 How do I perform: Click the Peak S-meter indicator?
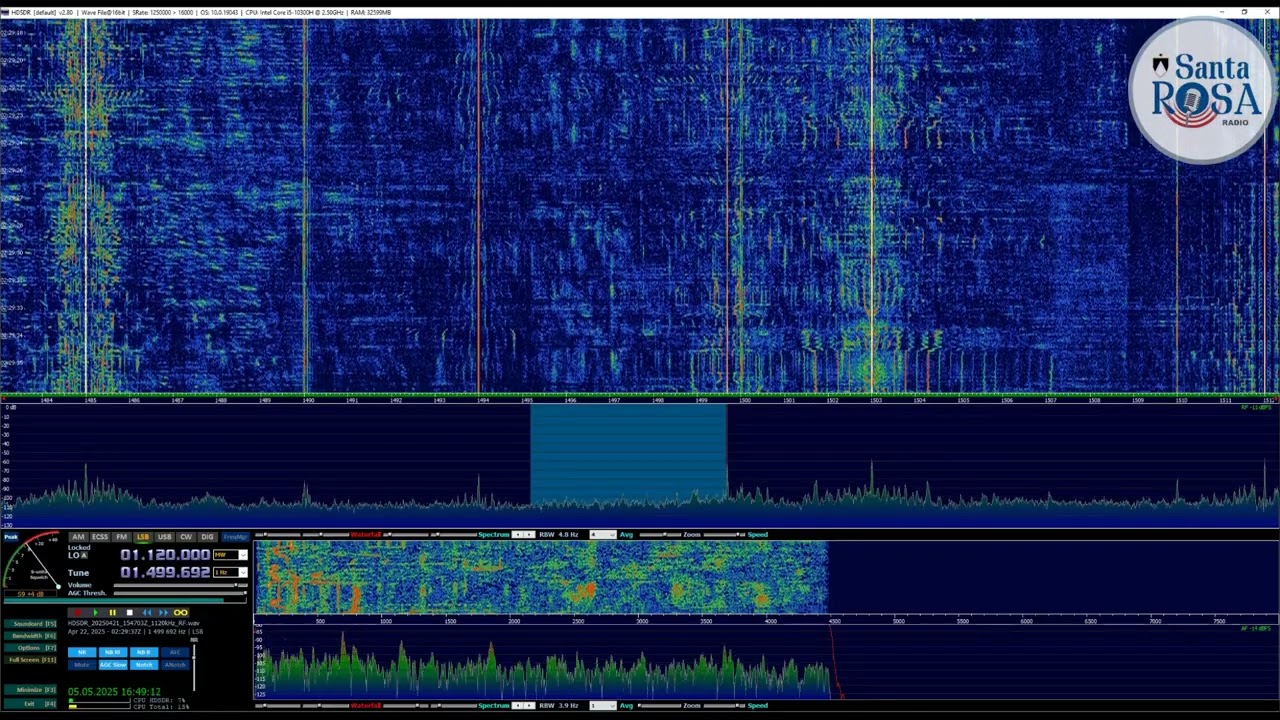pos(11,537)
